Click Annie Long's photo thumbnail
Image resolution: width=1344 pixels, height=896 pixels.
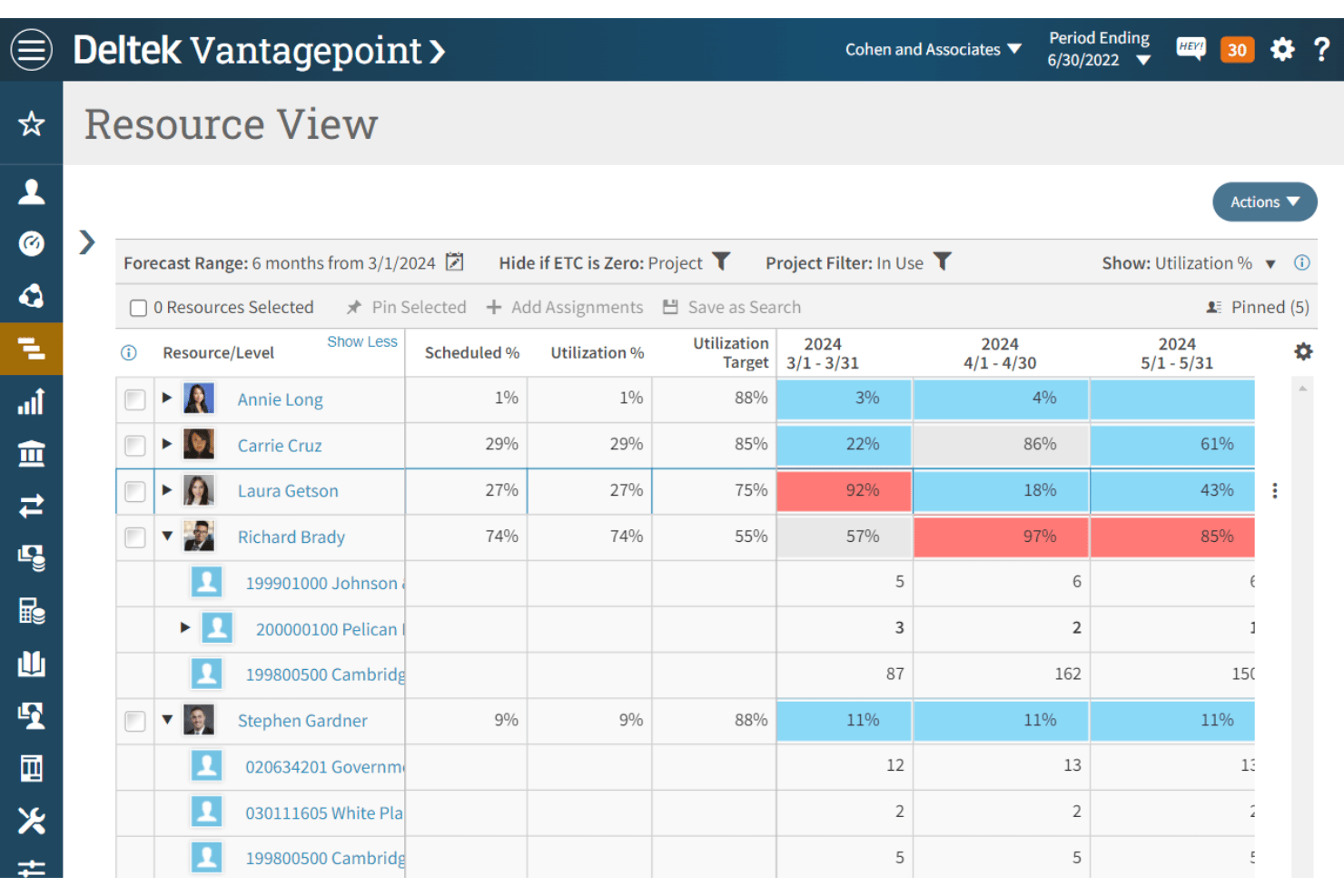coord(199,398)
